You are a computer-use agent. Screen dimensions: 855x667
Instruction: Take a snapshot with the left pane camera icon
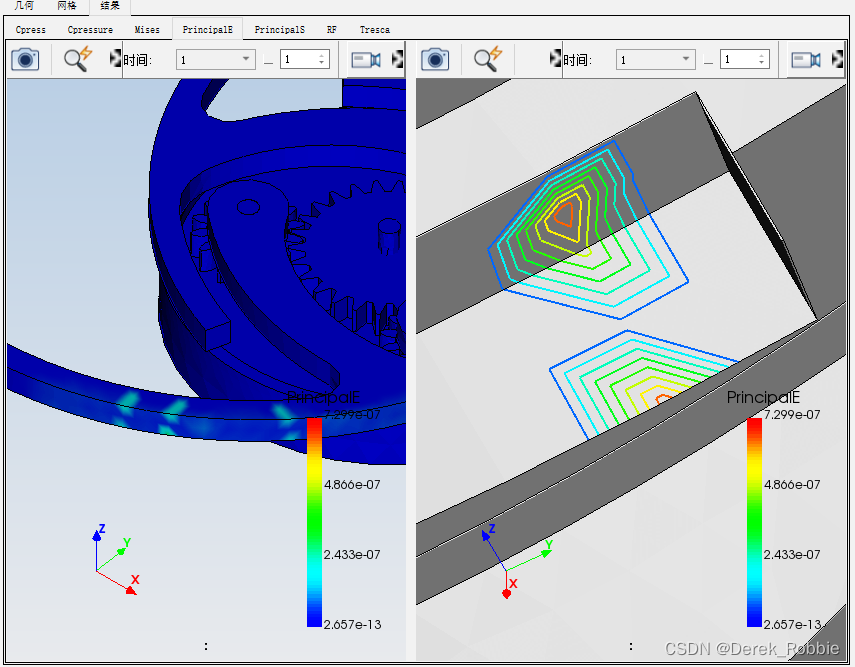pyautogui.click(x=25, y=59)
